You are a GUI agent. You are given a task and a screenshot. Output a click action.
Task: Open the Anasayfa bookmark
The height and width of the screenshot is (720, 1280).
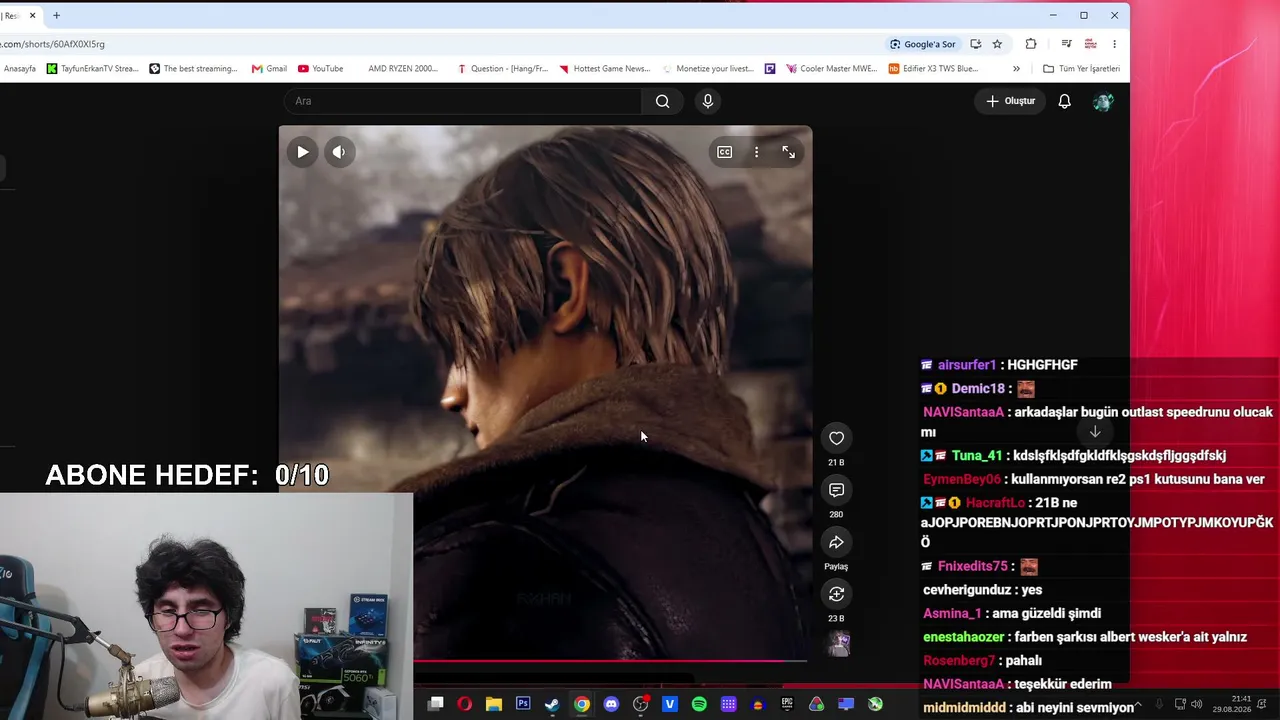point(19,69)
